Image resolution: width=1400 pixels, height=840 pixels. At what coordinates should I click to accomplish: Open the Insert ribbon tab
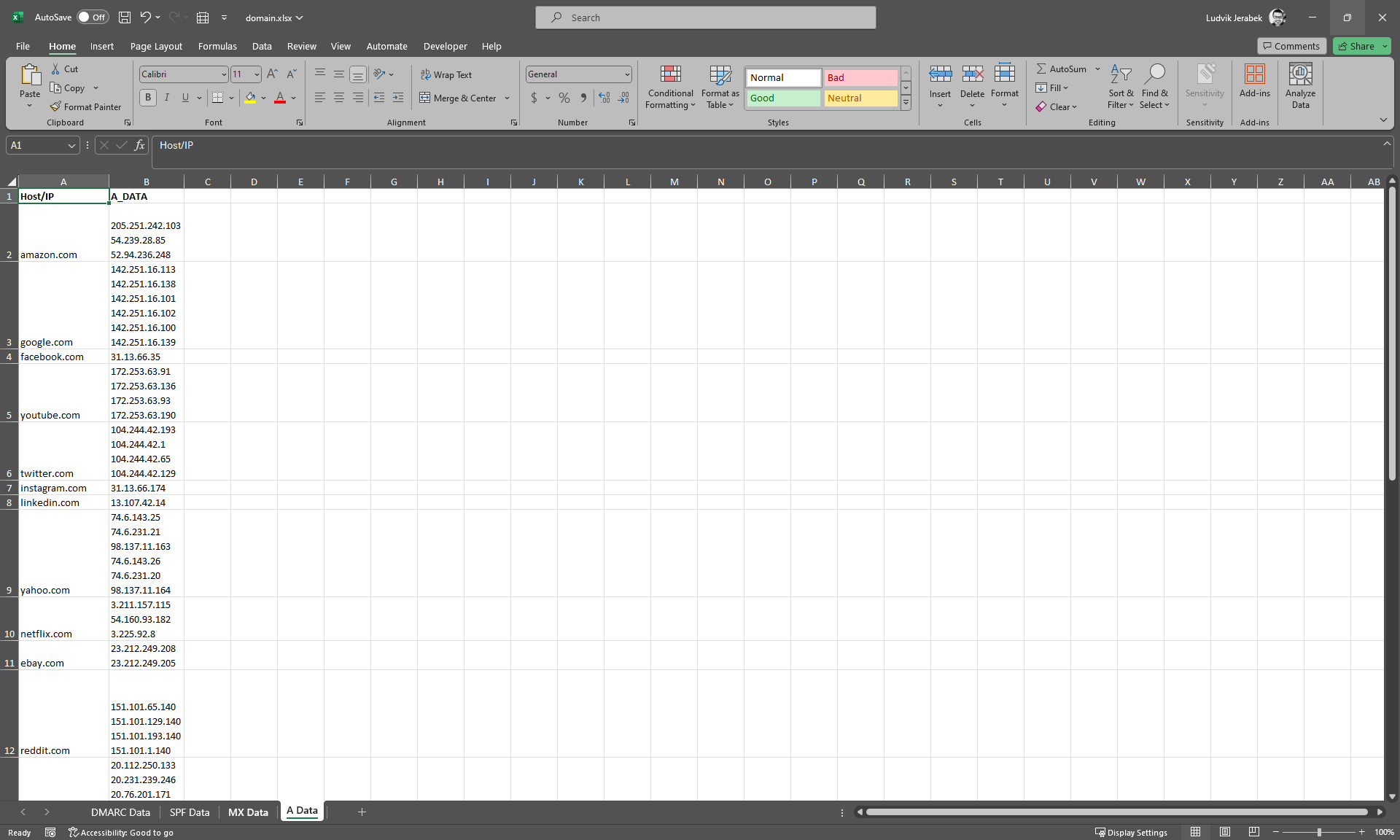102,46
